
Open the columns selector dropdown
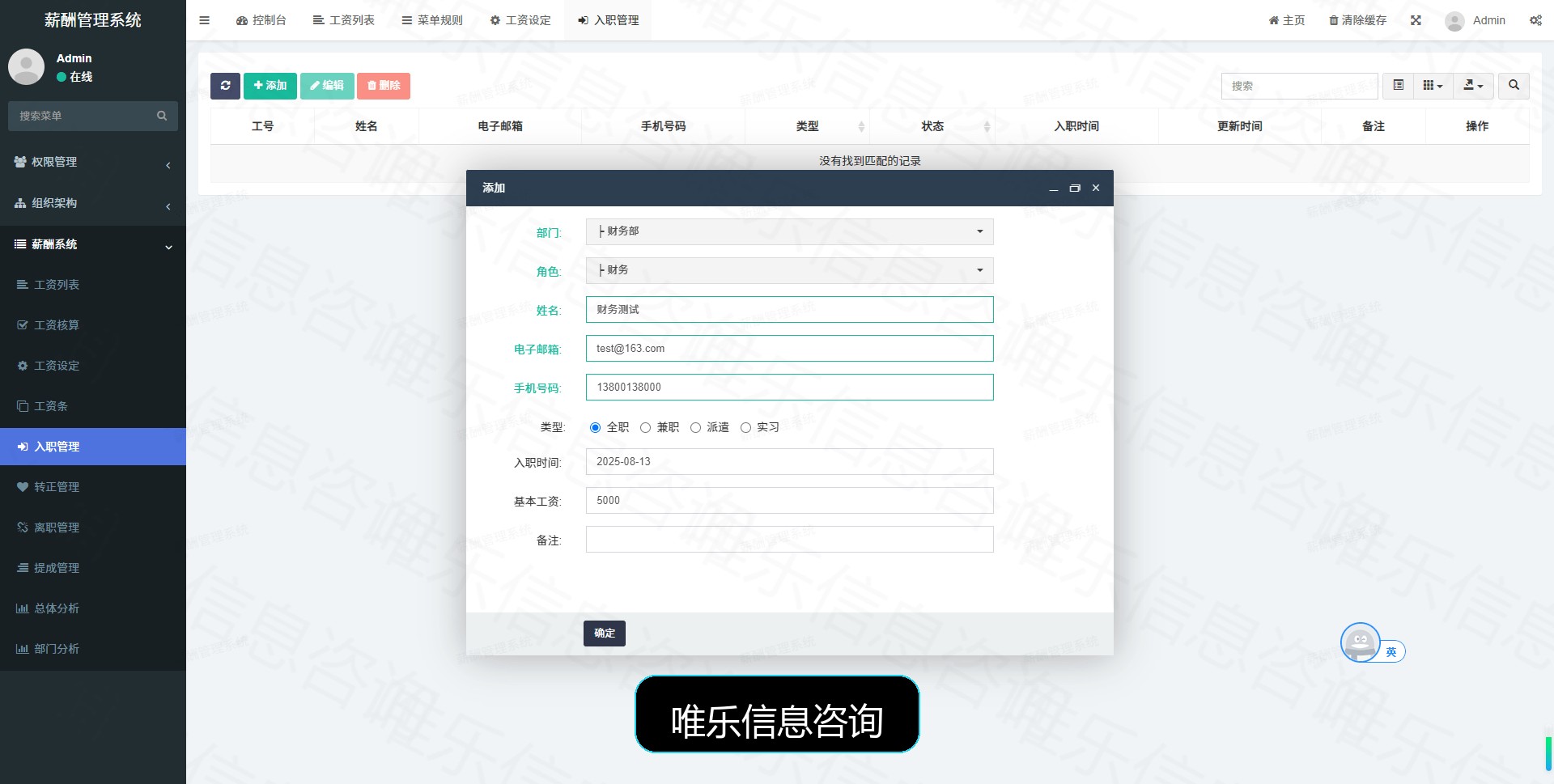[x=1433, y=85]
